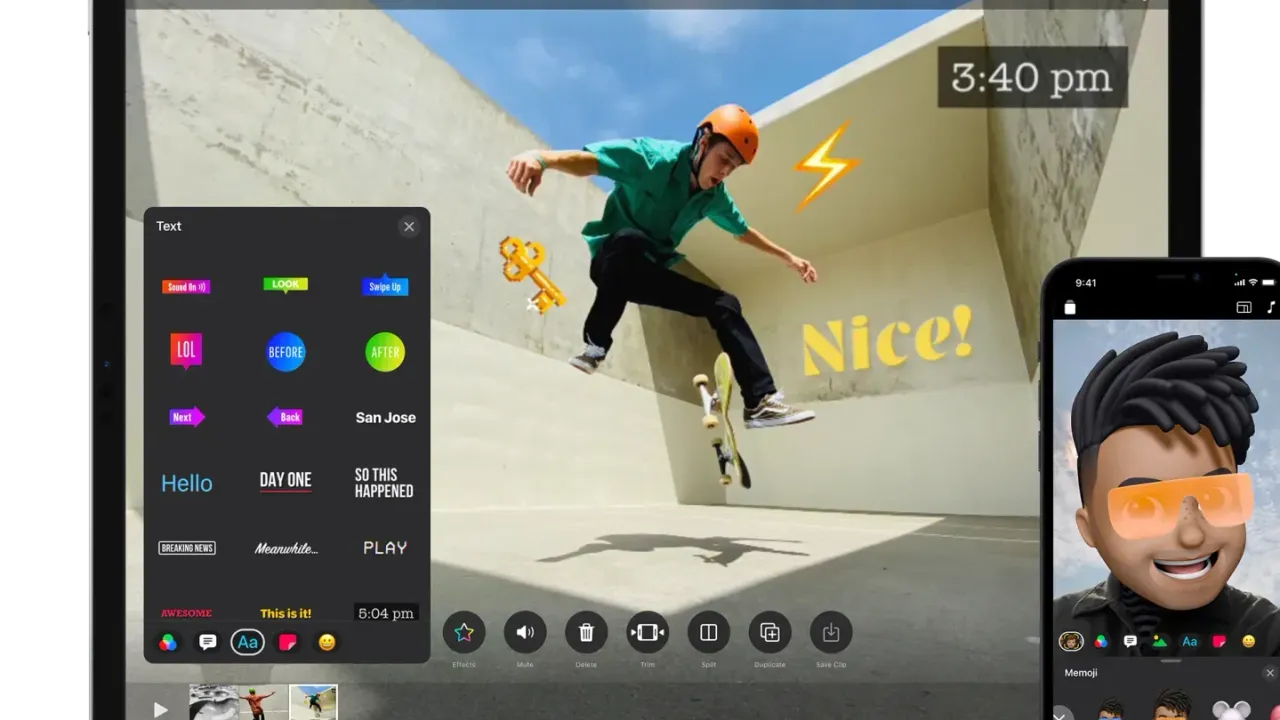Choose the "Hello" text style
The image size is (1280, 720).
click(187, 483)
